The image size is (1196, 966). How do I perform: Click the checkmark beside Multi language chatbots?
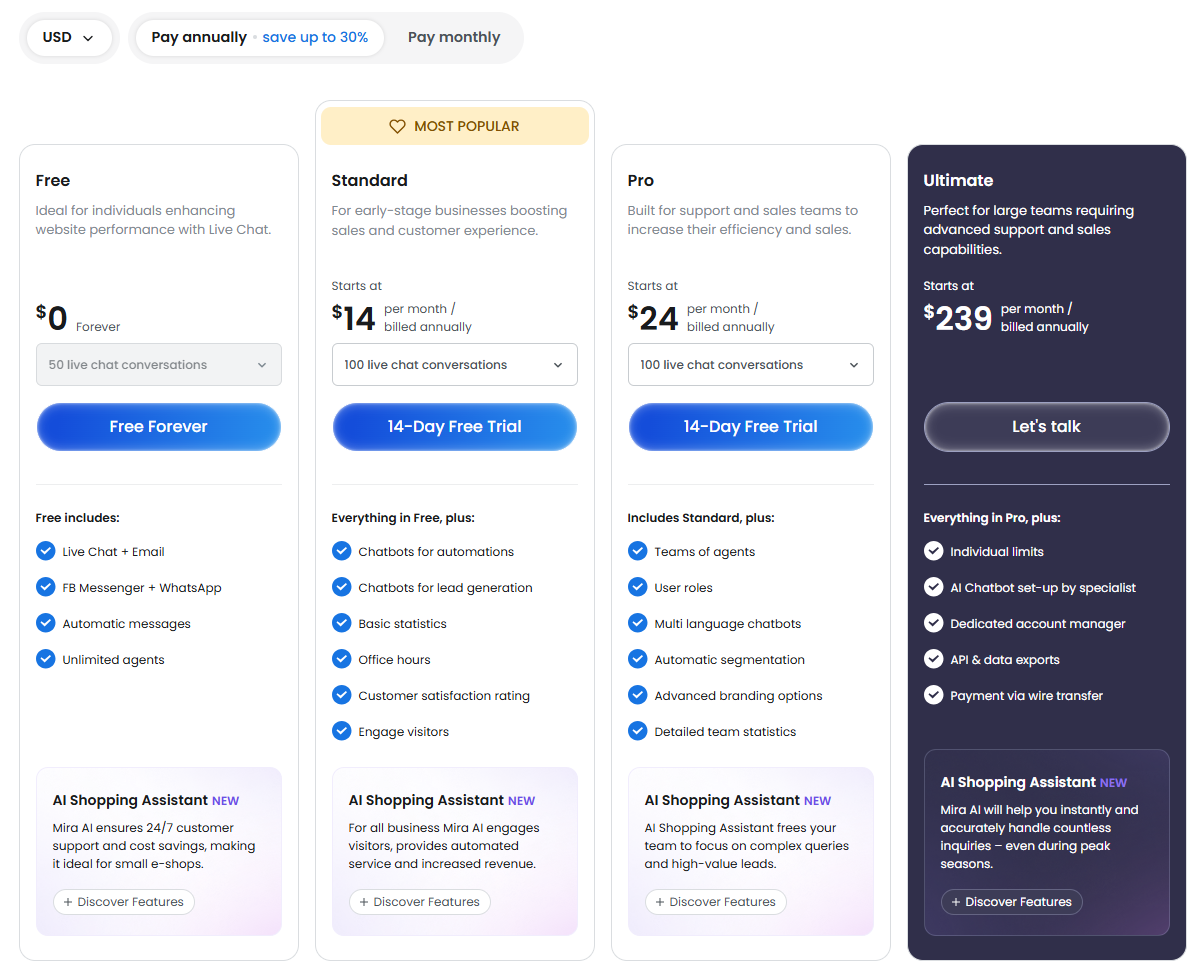tap(637, 623)
